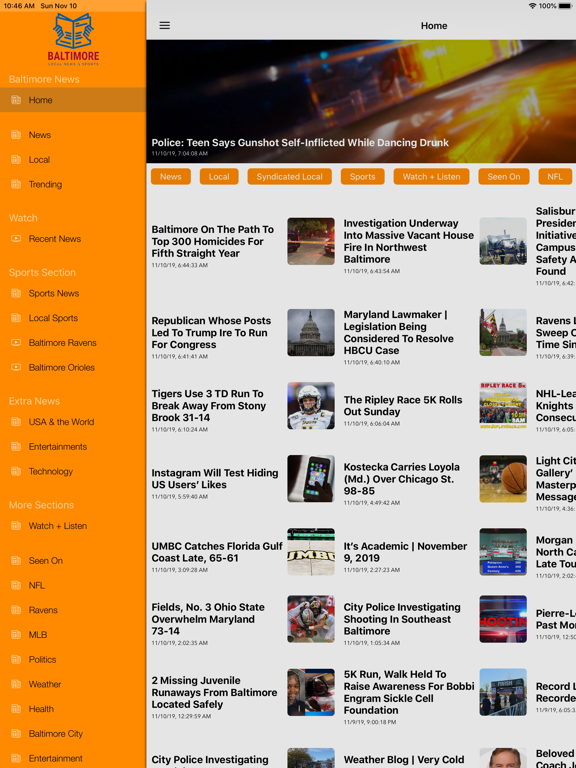The height and width of the screenshot is (768, 576).
Task: Tap the icon beside NFL in sidebar
Action: click(x=16, y=585)
